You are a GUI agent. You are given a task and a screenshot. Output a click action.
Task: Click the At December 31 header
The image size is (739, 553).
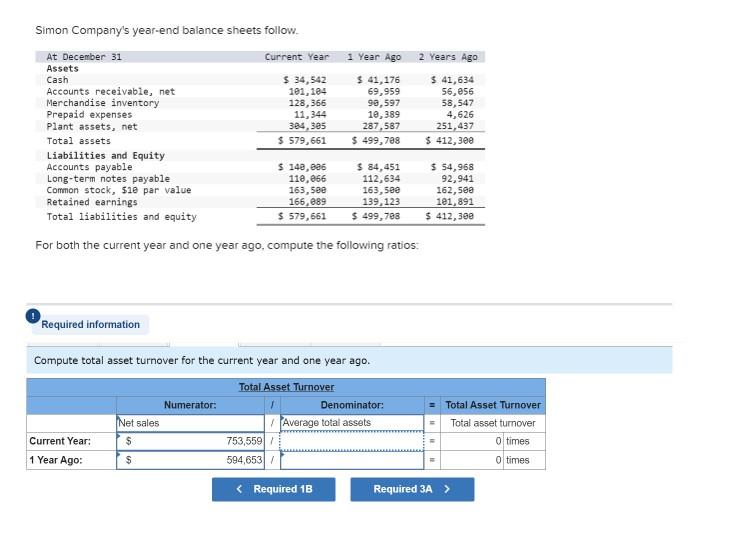pyautogui.click(x=84, y=57)
